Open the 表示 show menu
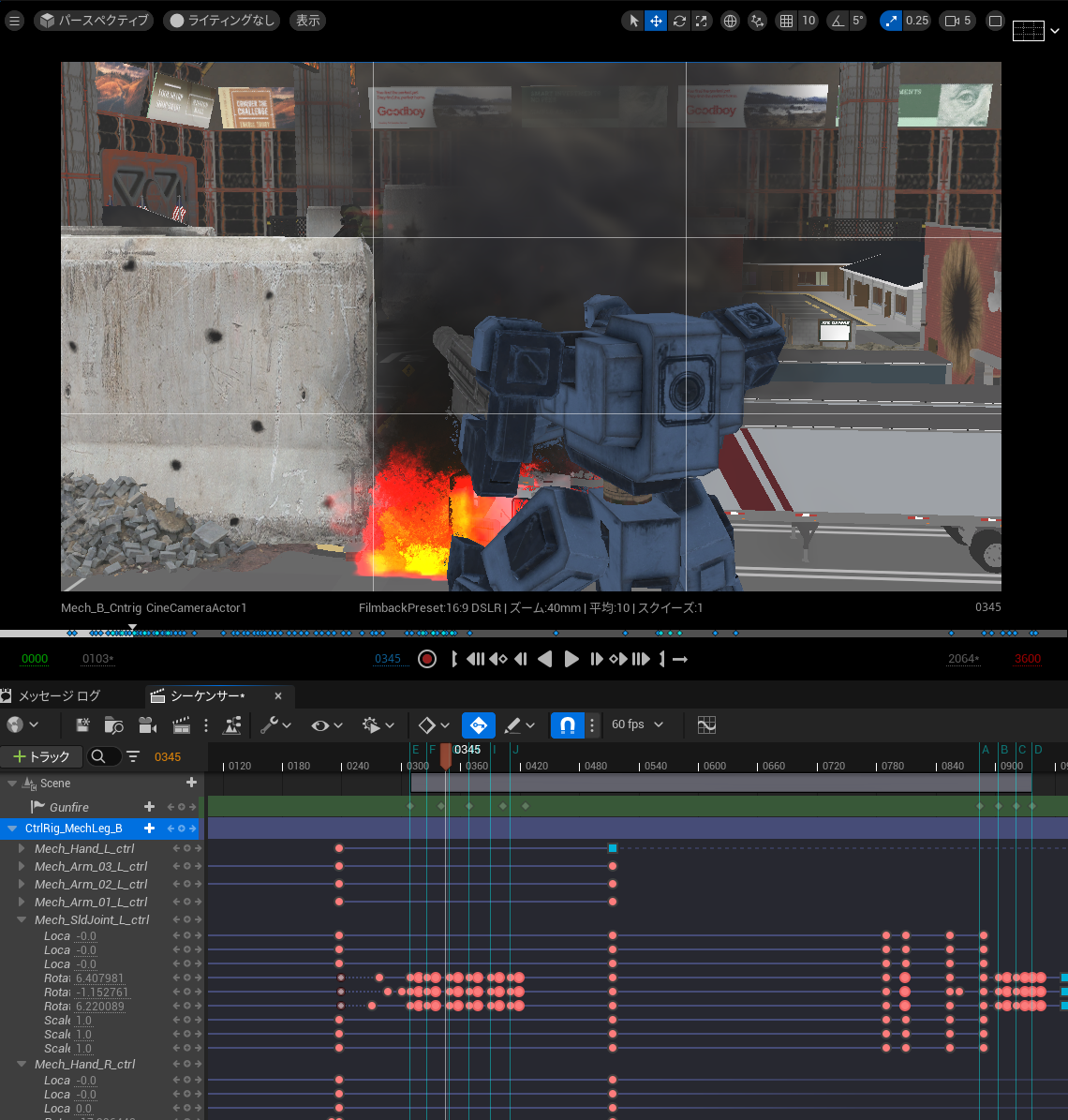The image size is (1068, 1120). pos(307,21)
